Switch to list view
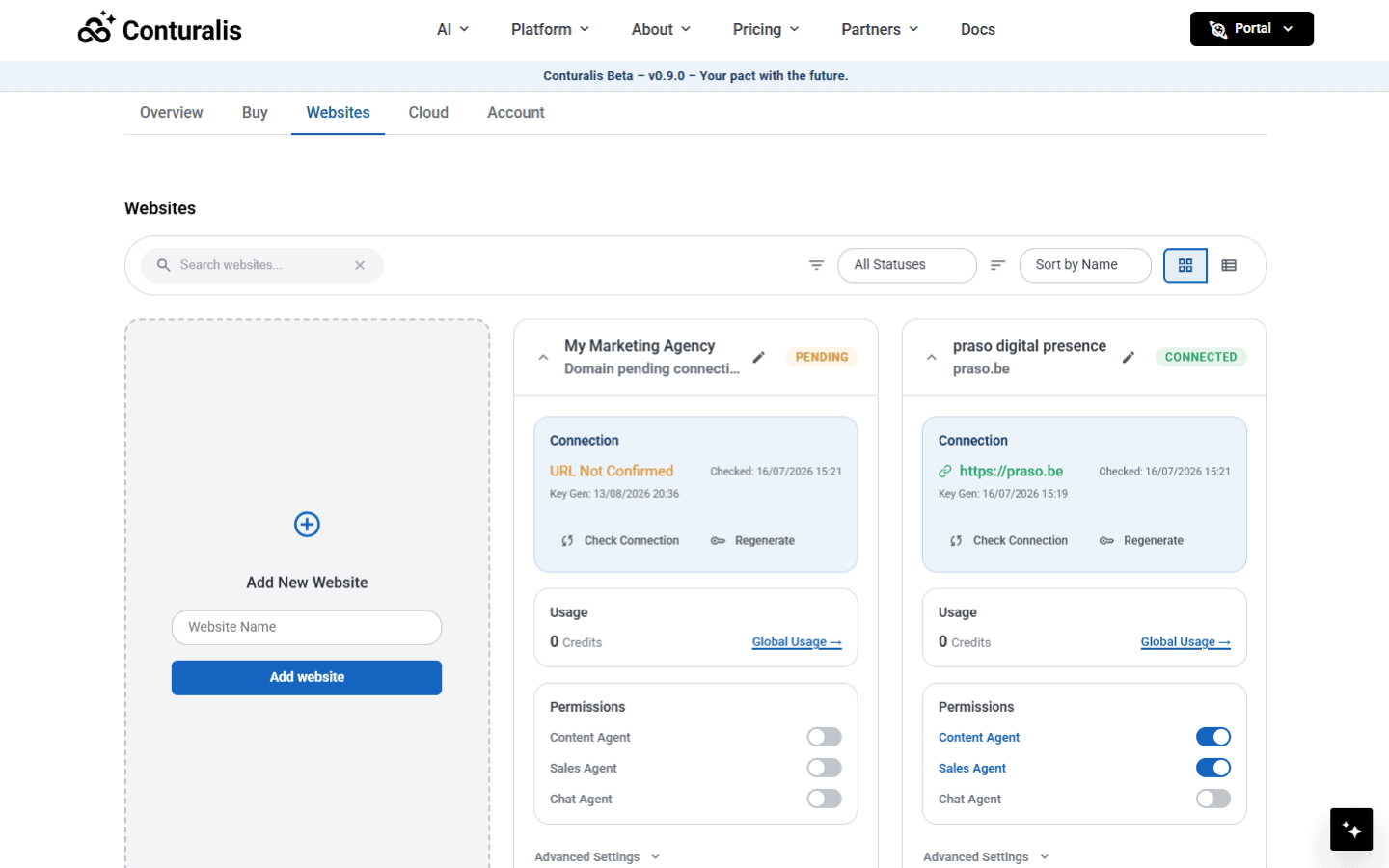 1229,265
